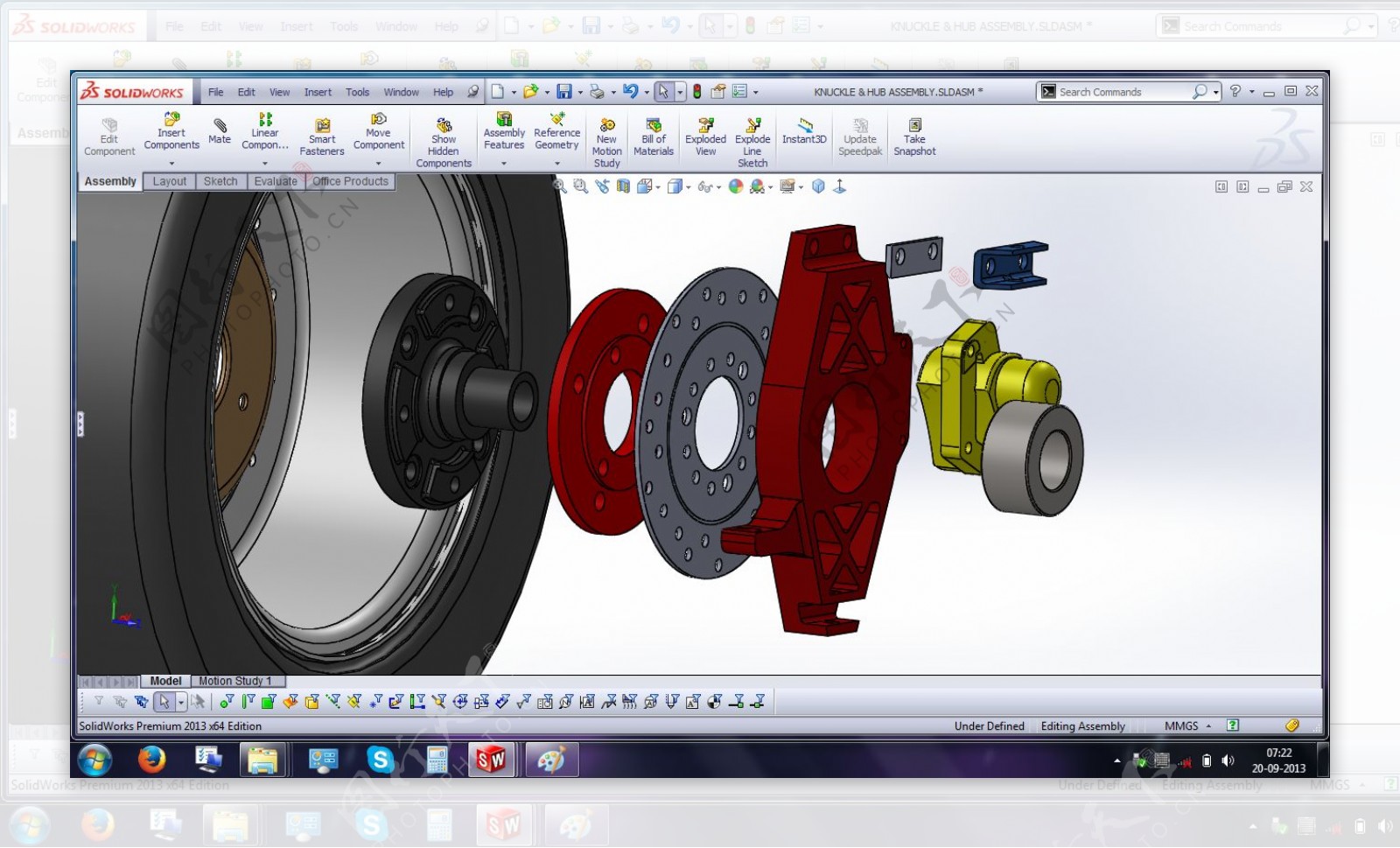The width and height of the screenshot is (1400, 848).
Task: Click the Help question mark icon
Action: click(x=1235, y=91)
